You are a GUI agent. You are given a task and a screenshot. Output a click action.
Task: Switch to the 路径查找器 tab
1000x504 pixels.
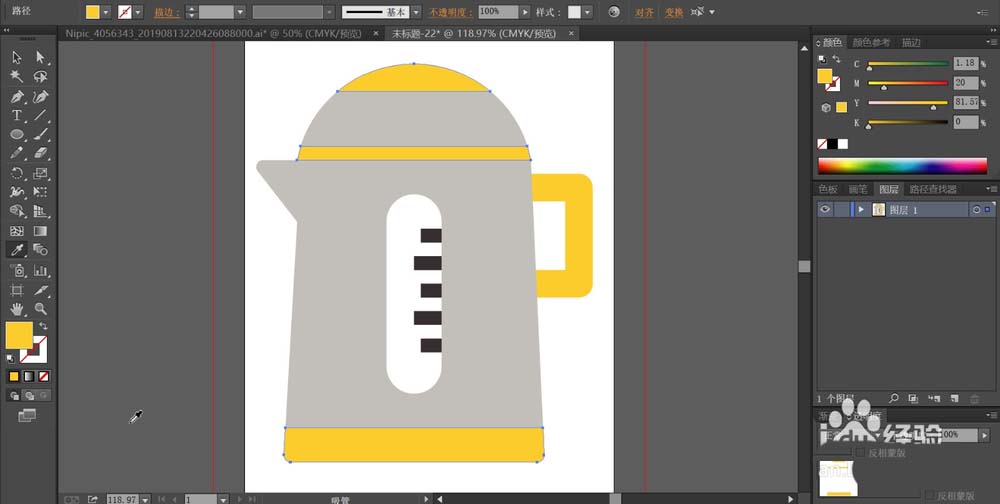pyautogui.click(x=932, y=188)
